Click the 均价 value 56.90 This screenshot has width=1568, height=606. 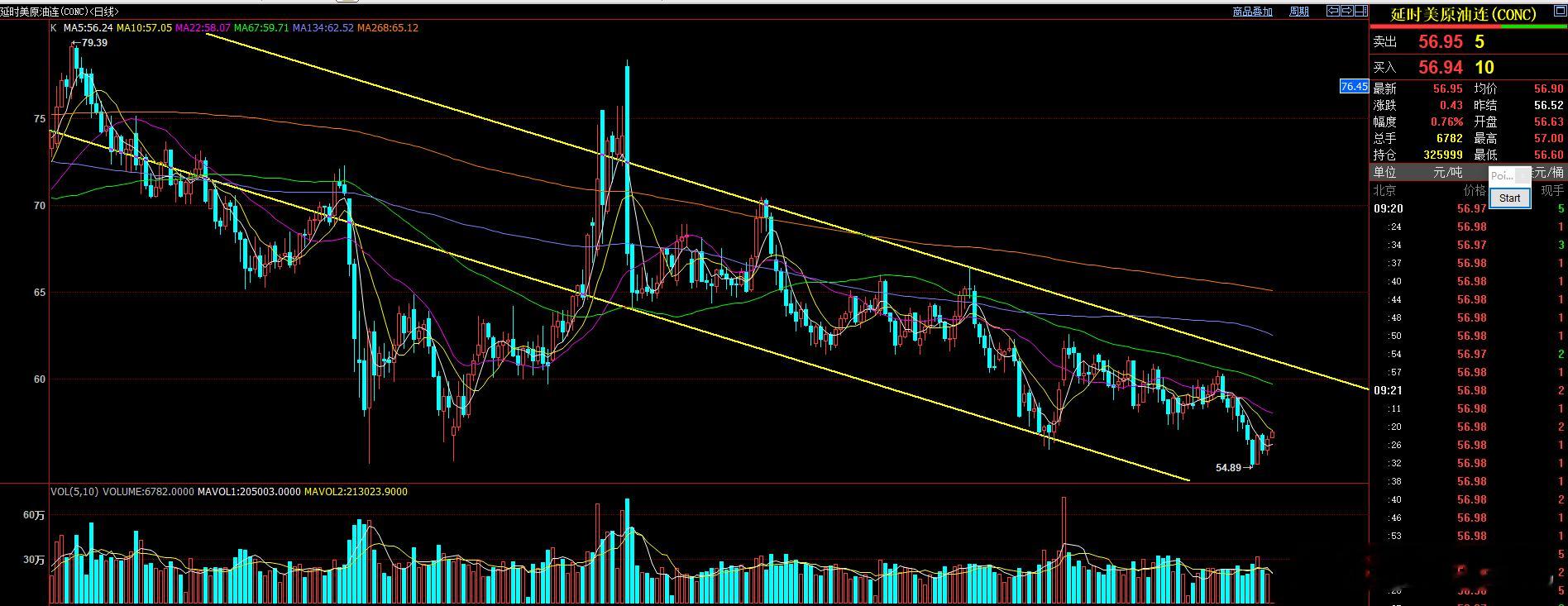(x=1549, y=88)
